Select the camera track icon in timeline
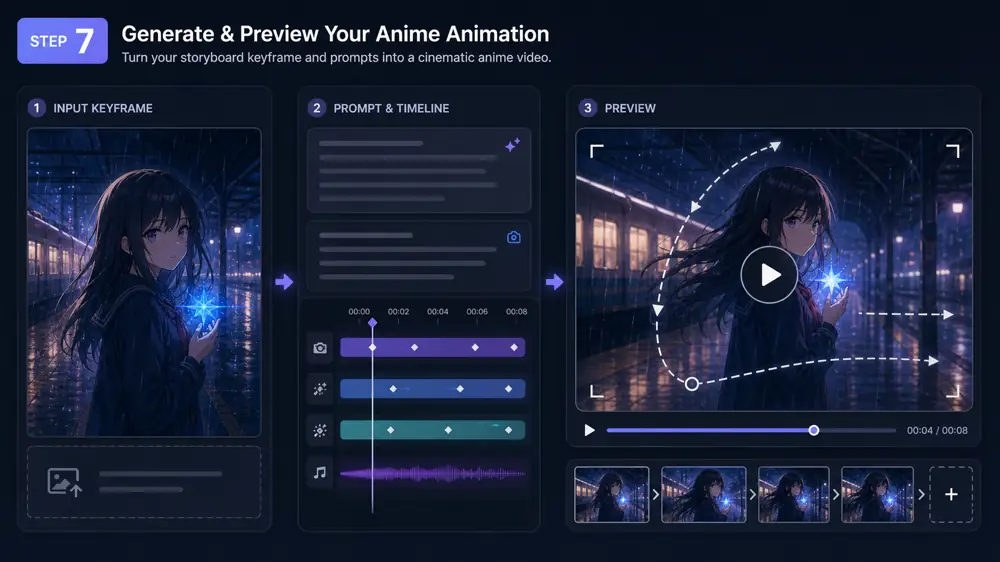Viewport: 1000px width, 562px height. pyautogui.click(x=320, y=348)
